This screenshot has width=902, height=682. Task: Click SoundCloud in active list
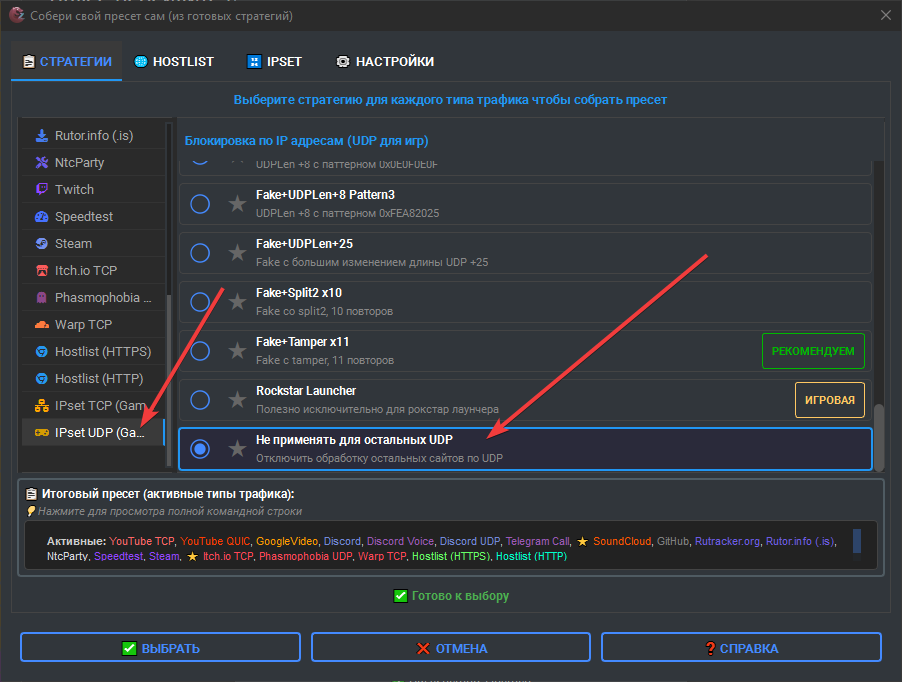(622, 541)
